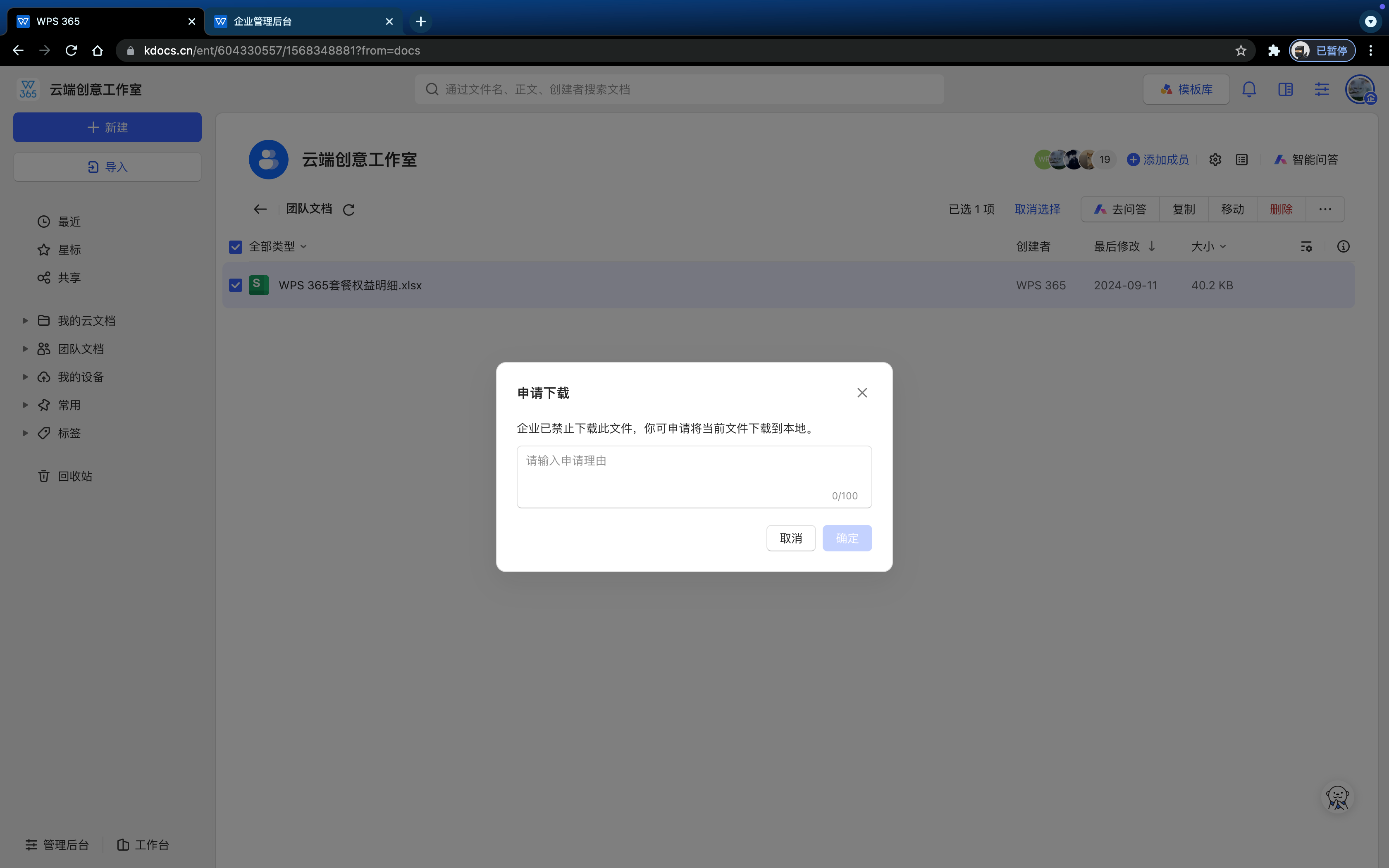Open 最近 recent documents
Image resolution: width=1389 pixels, height=868 pixels.
pos(59,222)
